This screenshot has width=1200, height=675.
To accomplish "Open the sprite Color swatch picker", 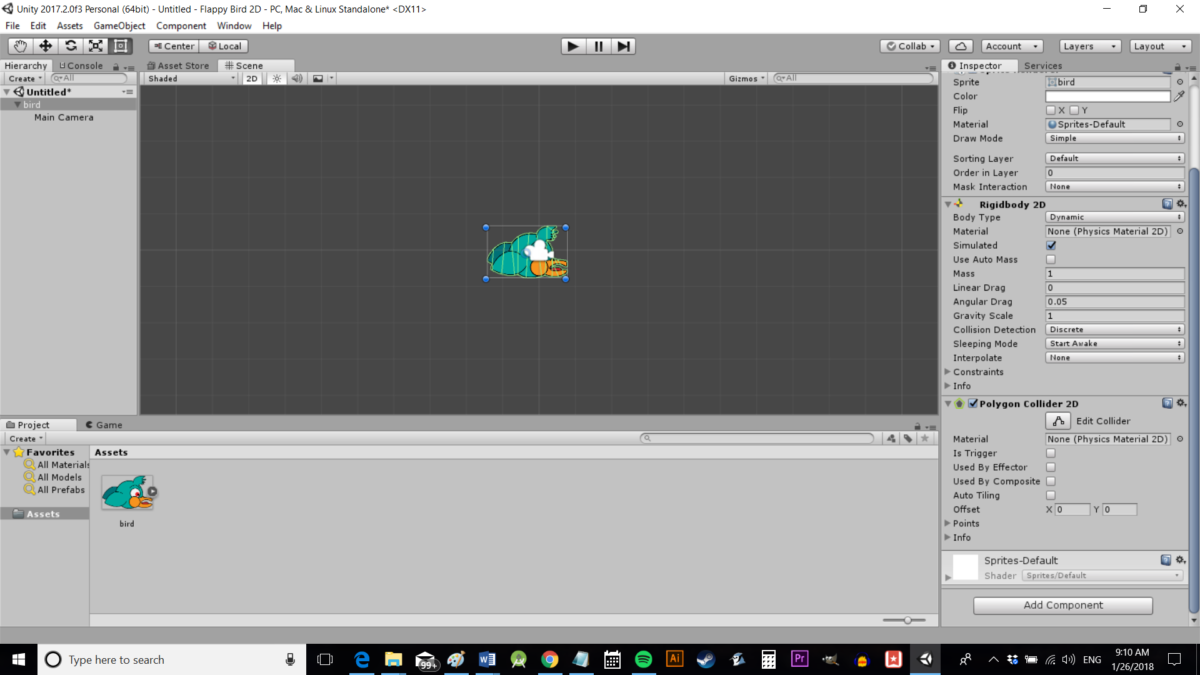I will coord(1107,96).
